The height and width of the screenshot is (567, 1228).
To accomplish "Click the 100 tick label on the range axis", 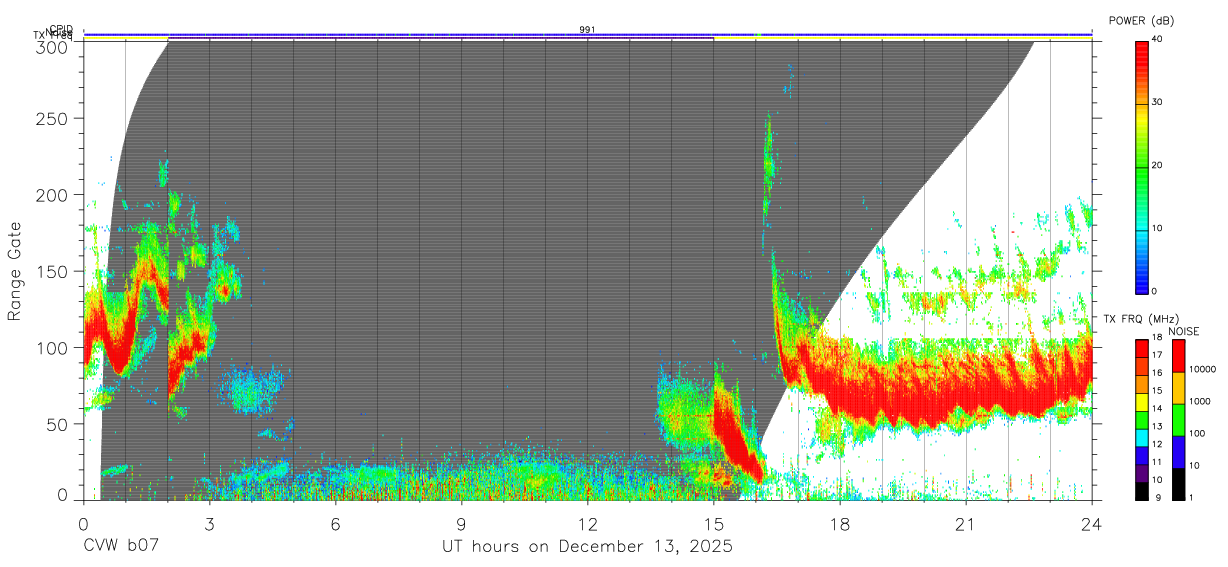I will pos(53,347).
